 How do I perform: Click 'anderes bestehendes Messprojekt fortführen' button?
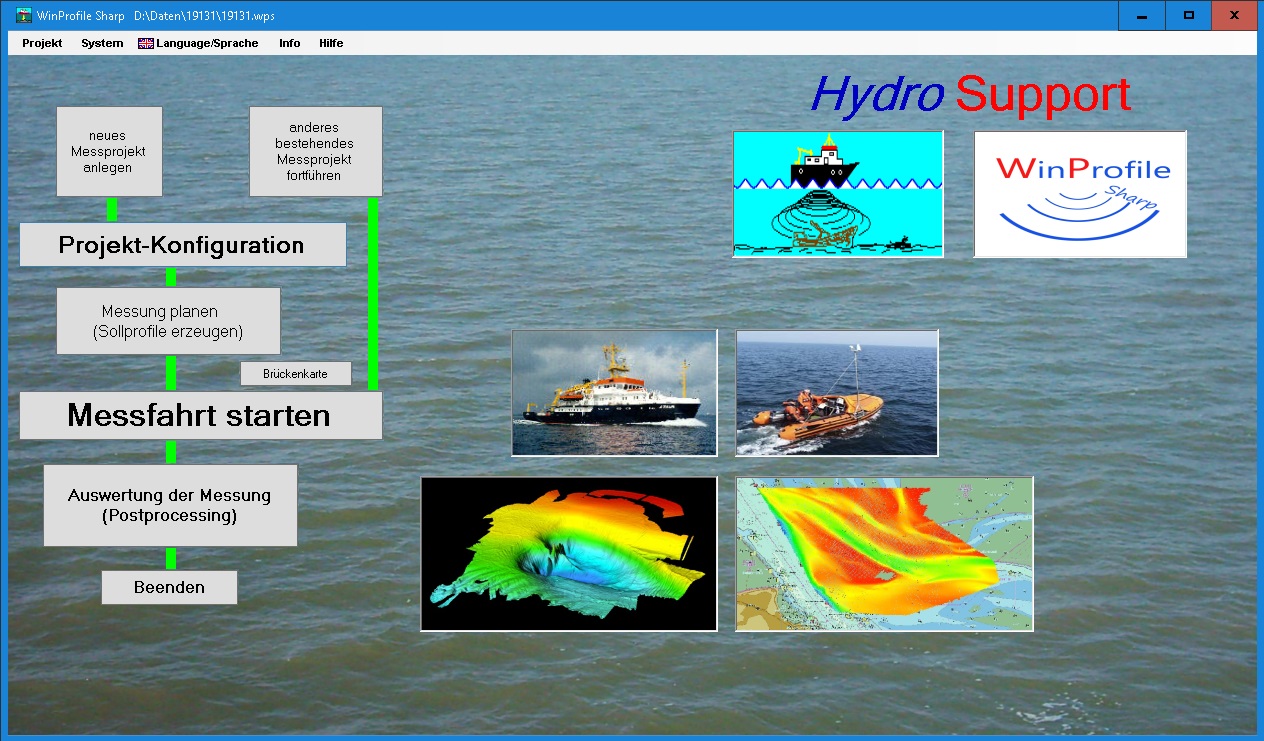pos(315,152)
